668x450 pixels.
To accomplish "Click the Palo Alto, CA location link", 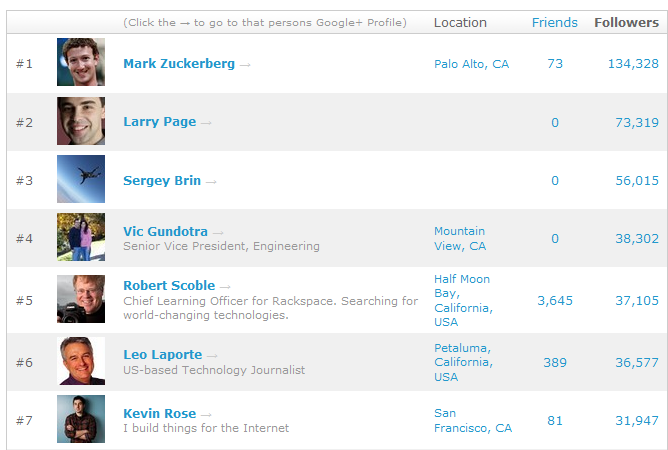I will (x=472, y=64).
